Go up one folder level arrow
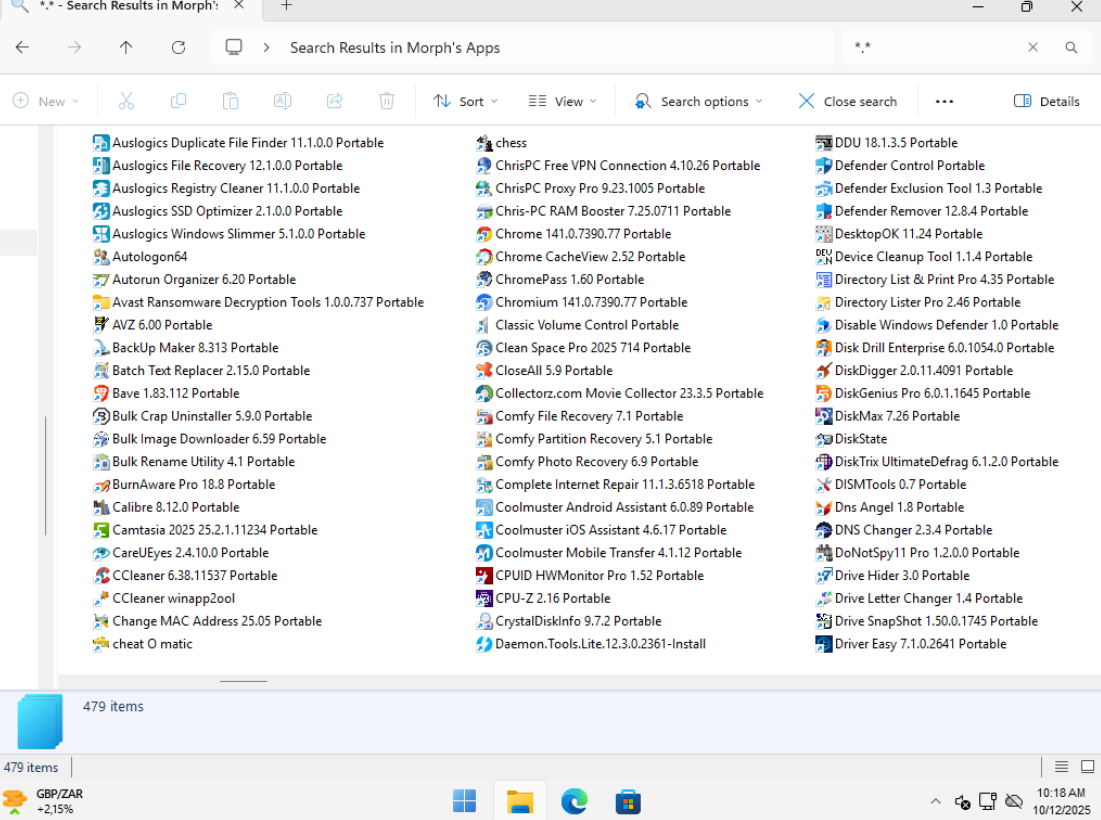This screenshot has width=1101, height=820. click(126, 47)
